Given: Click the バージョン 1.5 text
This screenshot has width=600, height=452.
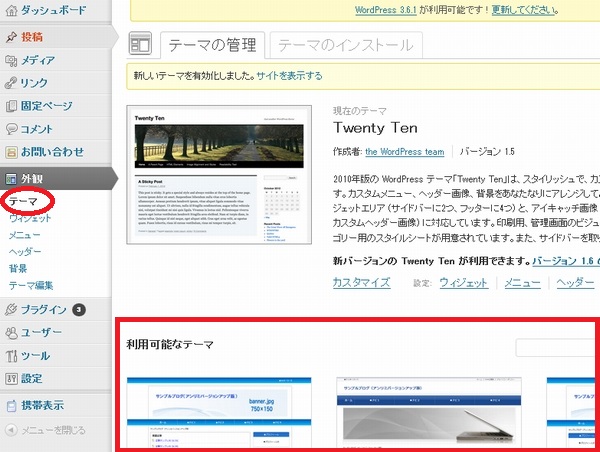Looking at the screenshot, I should (x=487, y=152).
